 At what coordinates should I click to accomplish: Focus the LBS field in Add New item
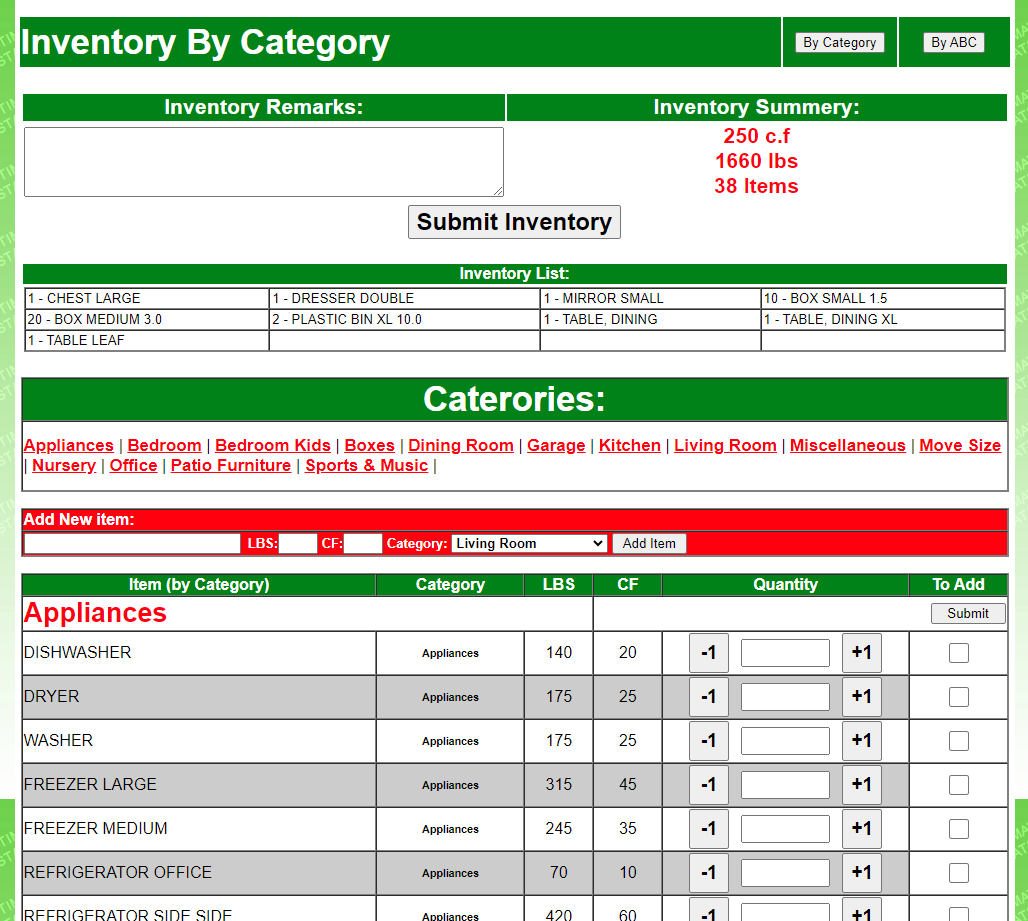(x=298, y=543)
